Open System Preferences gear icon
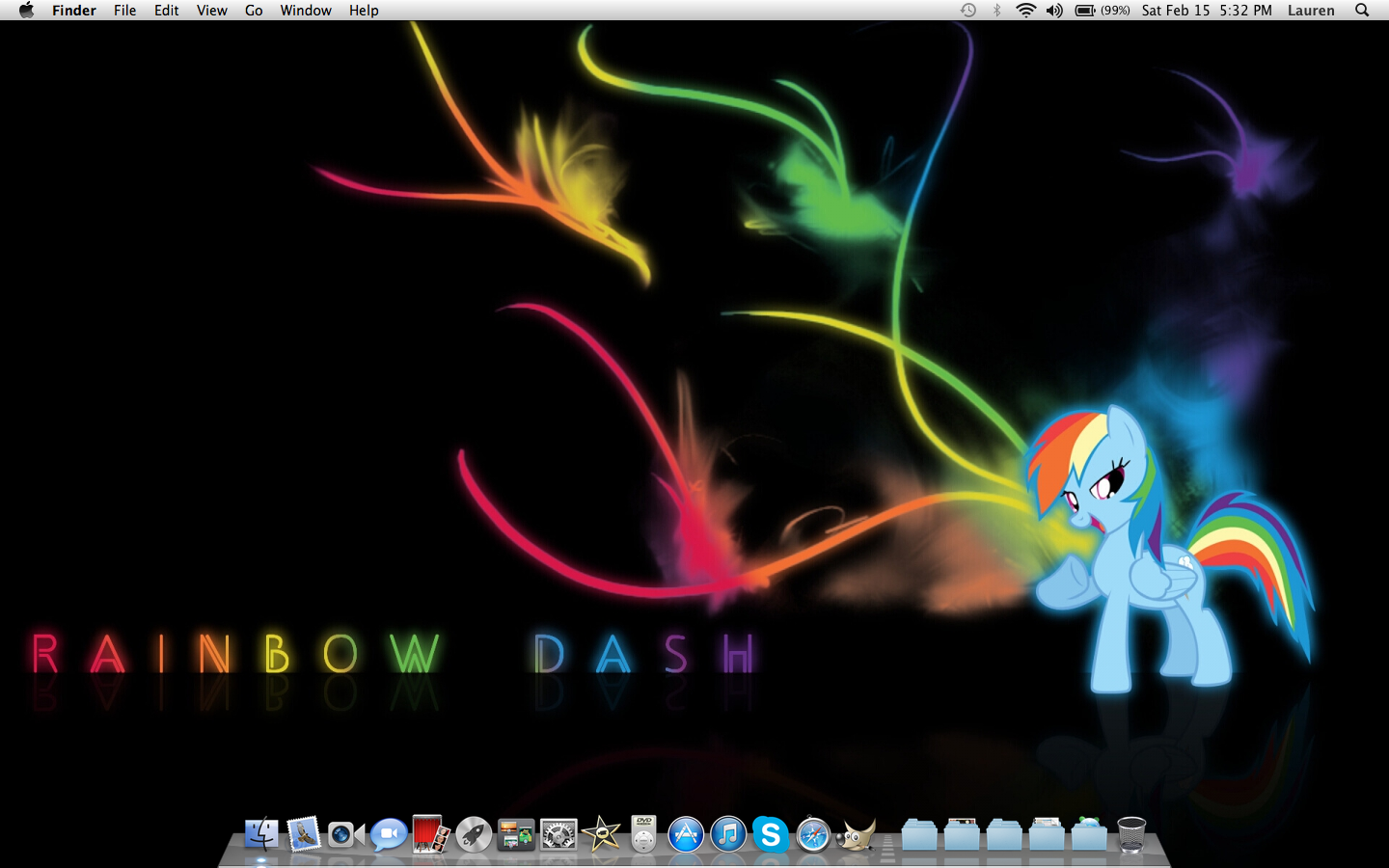The width and height of the screenshot is (1389, 868). 558,834
